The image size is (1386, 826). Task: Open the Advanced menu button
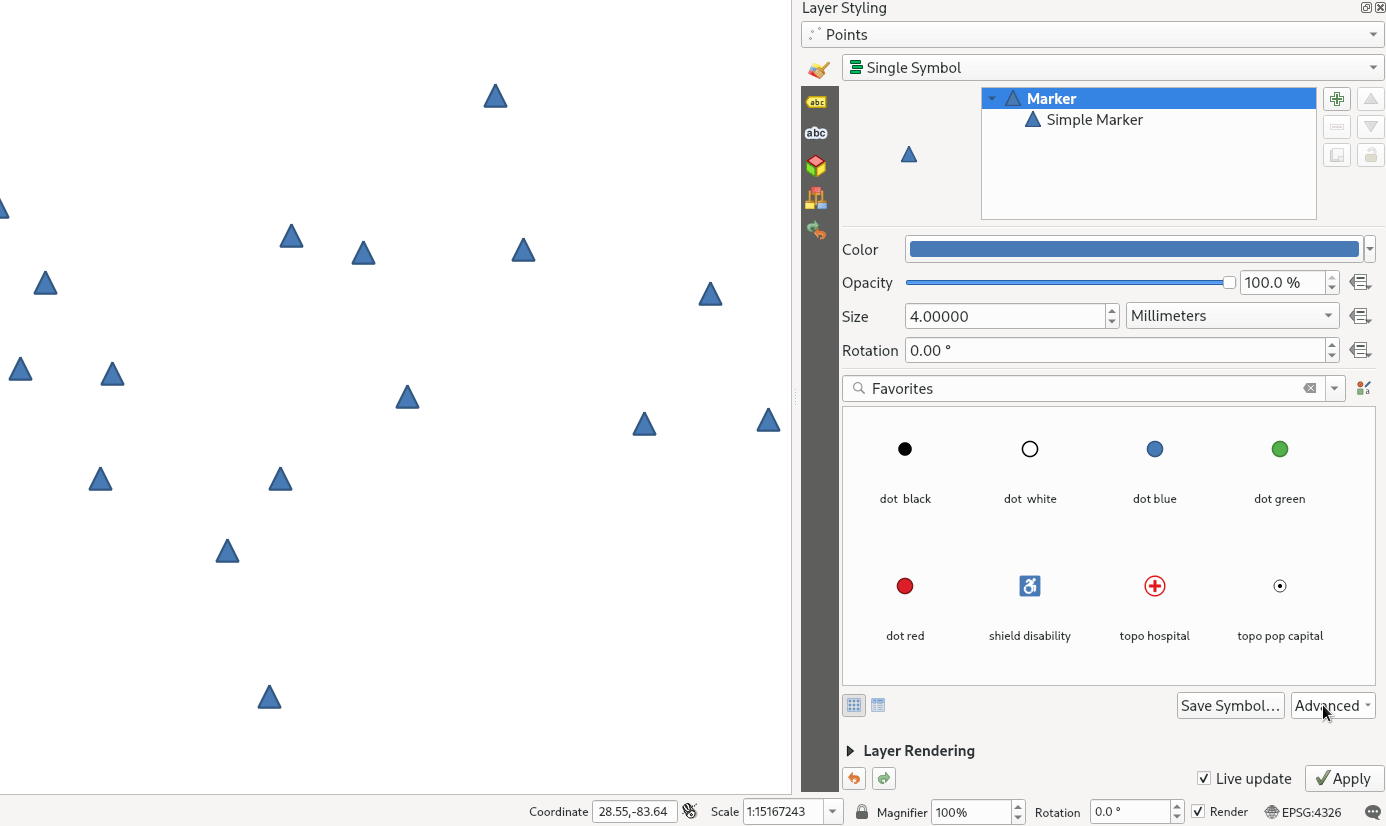click(1332, 706)
